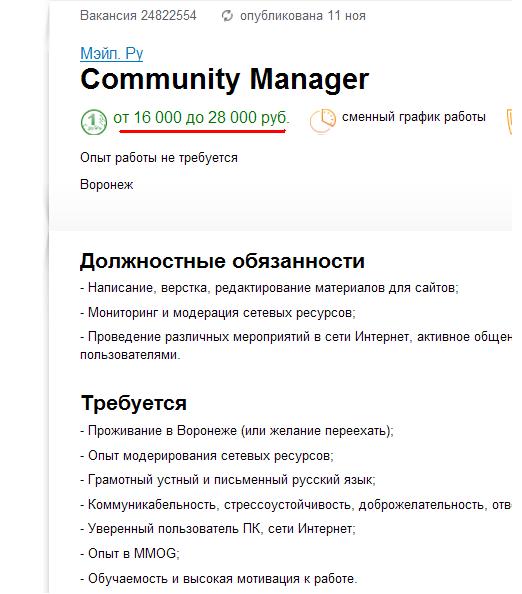The width and height of the screenshot is (522, 594).
Task: Click salary text от 16 000 до 28 000 руб.
Action: [201, 117]
